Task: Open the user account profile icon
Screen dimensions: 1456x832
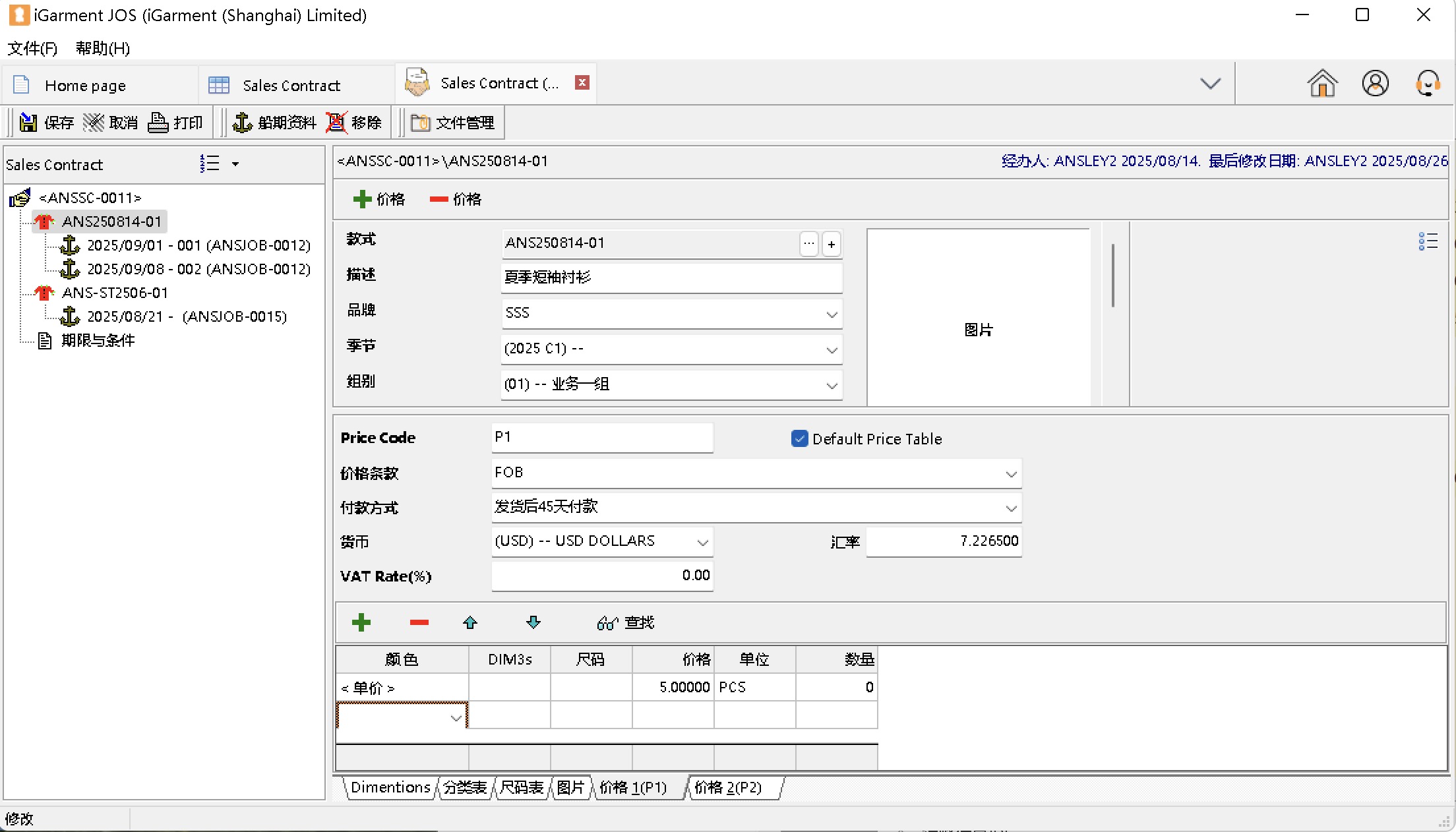Action: [x=1375, y=84]
